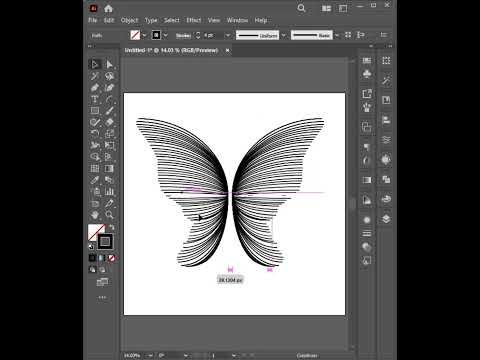Swap fill and stroke colors

point(112,227)
